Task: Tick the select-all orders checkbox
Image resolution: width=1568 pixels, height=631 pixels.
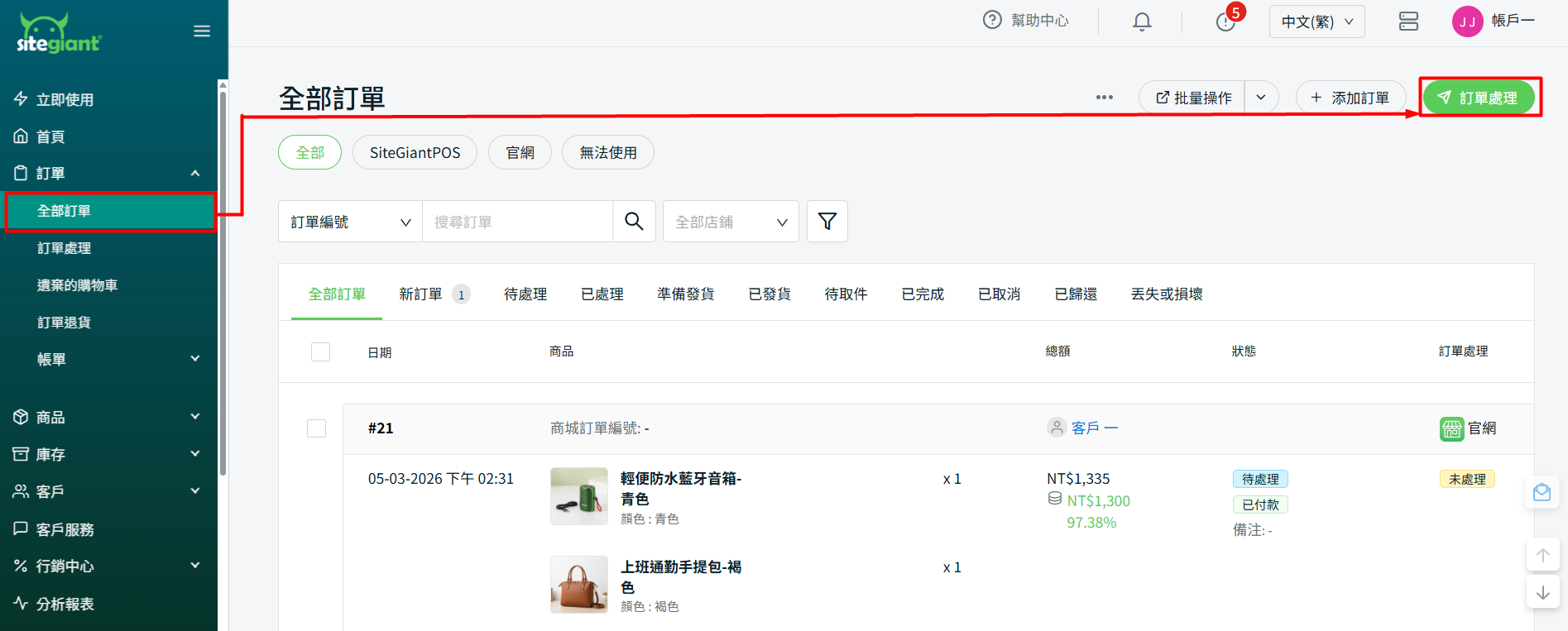Action: click(x=320, y=352)
